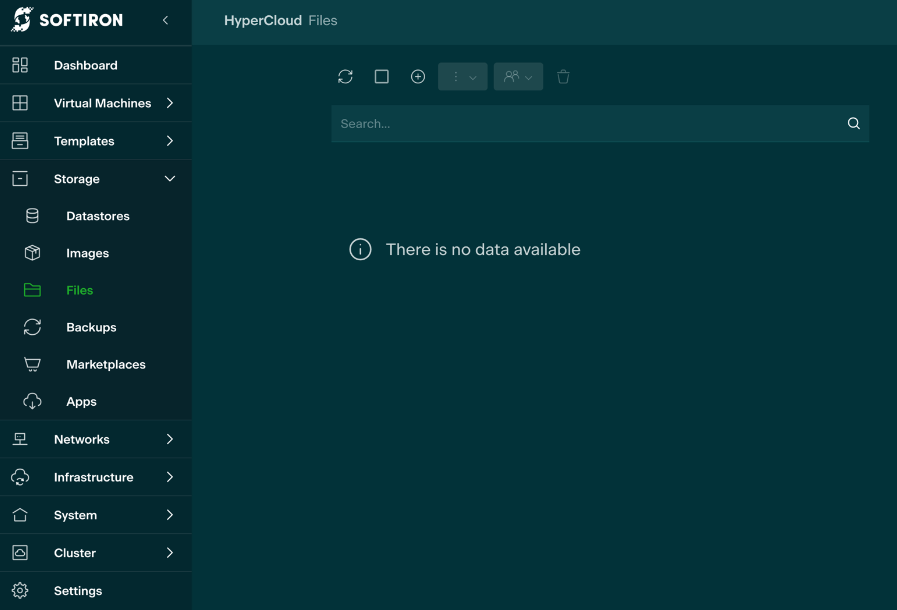Image resolution: width=897 pixels, height=610 pixels.
Task: Open Datastores under Storage
Action: click(97, 216)
